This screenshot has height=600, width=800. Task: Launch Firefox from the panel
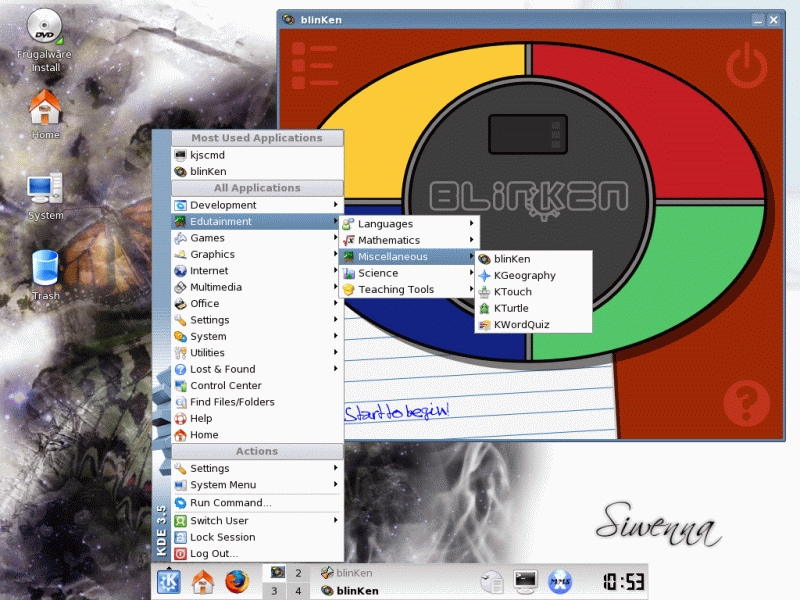236,581
